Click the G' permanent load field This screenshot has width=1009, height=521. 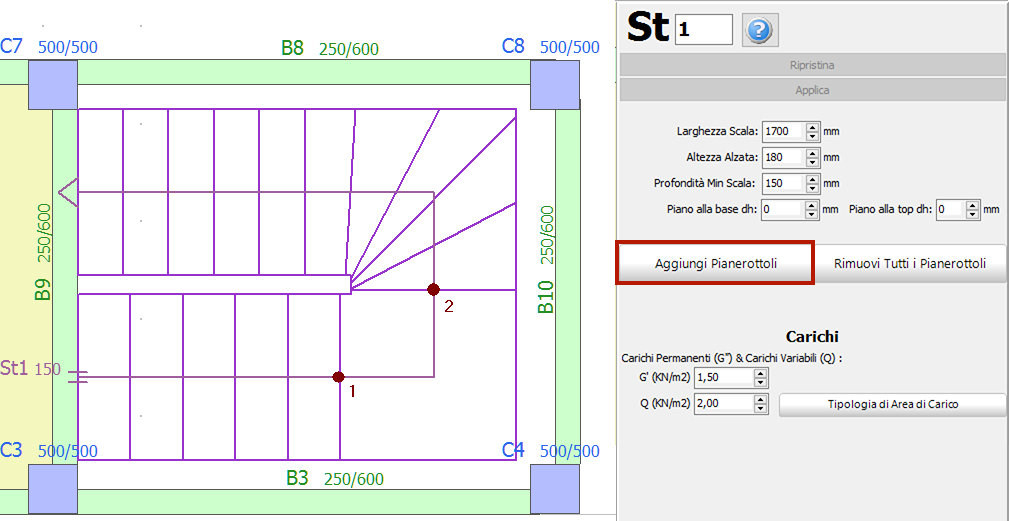point(722,377)
